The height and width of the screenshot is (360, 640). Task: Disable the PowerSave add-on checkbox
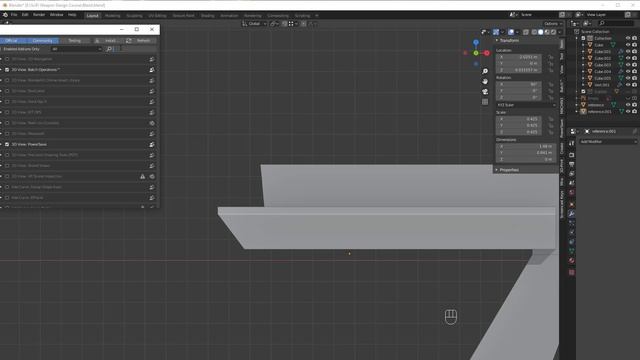point(7,144)
